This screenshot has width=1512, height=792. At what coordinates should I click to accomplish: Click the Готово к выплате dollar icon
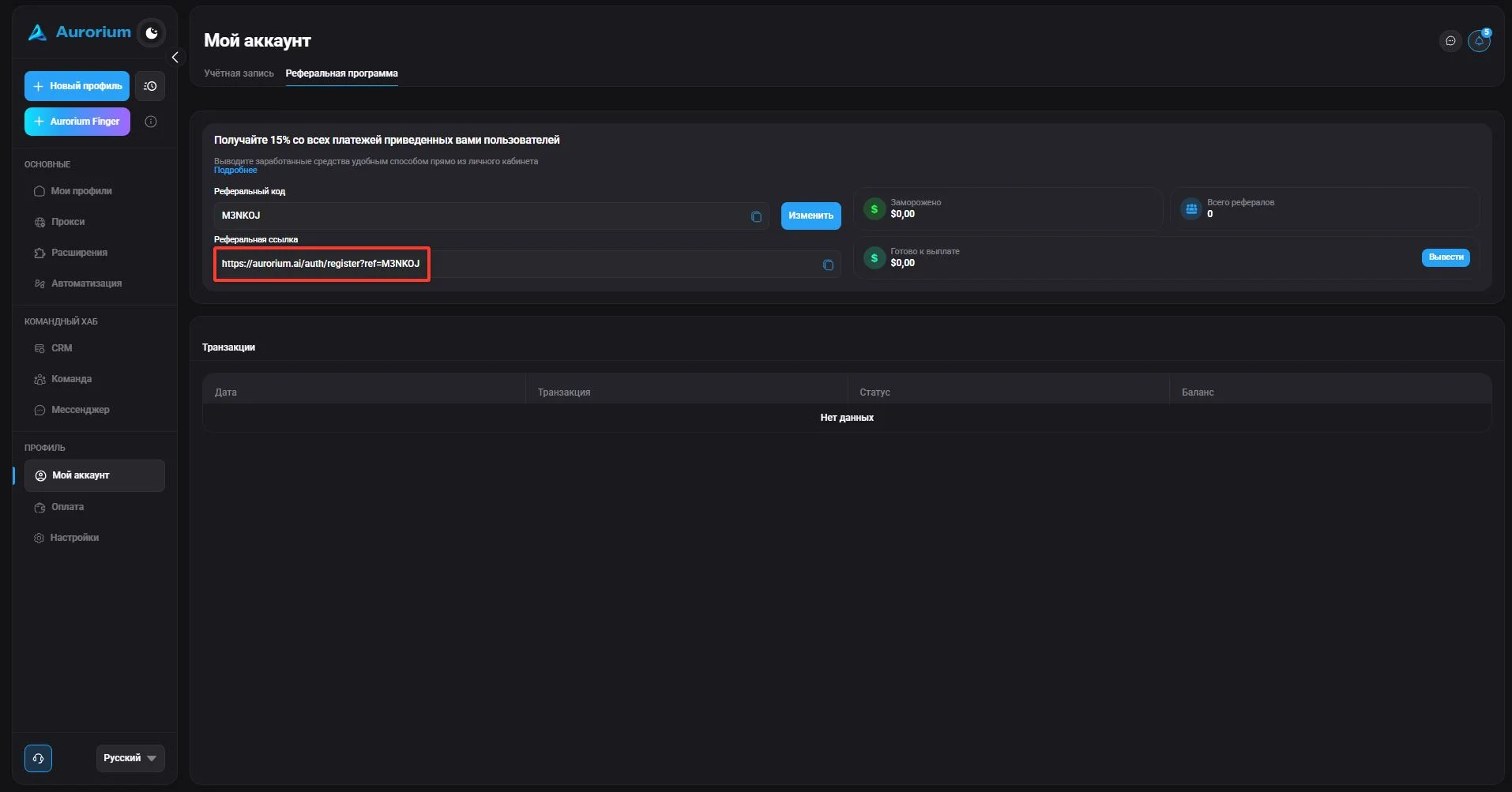point(874,258)
